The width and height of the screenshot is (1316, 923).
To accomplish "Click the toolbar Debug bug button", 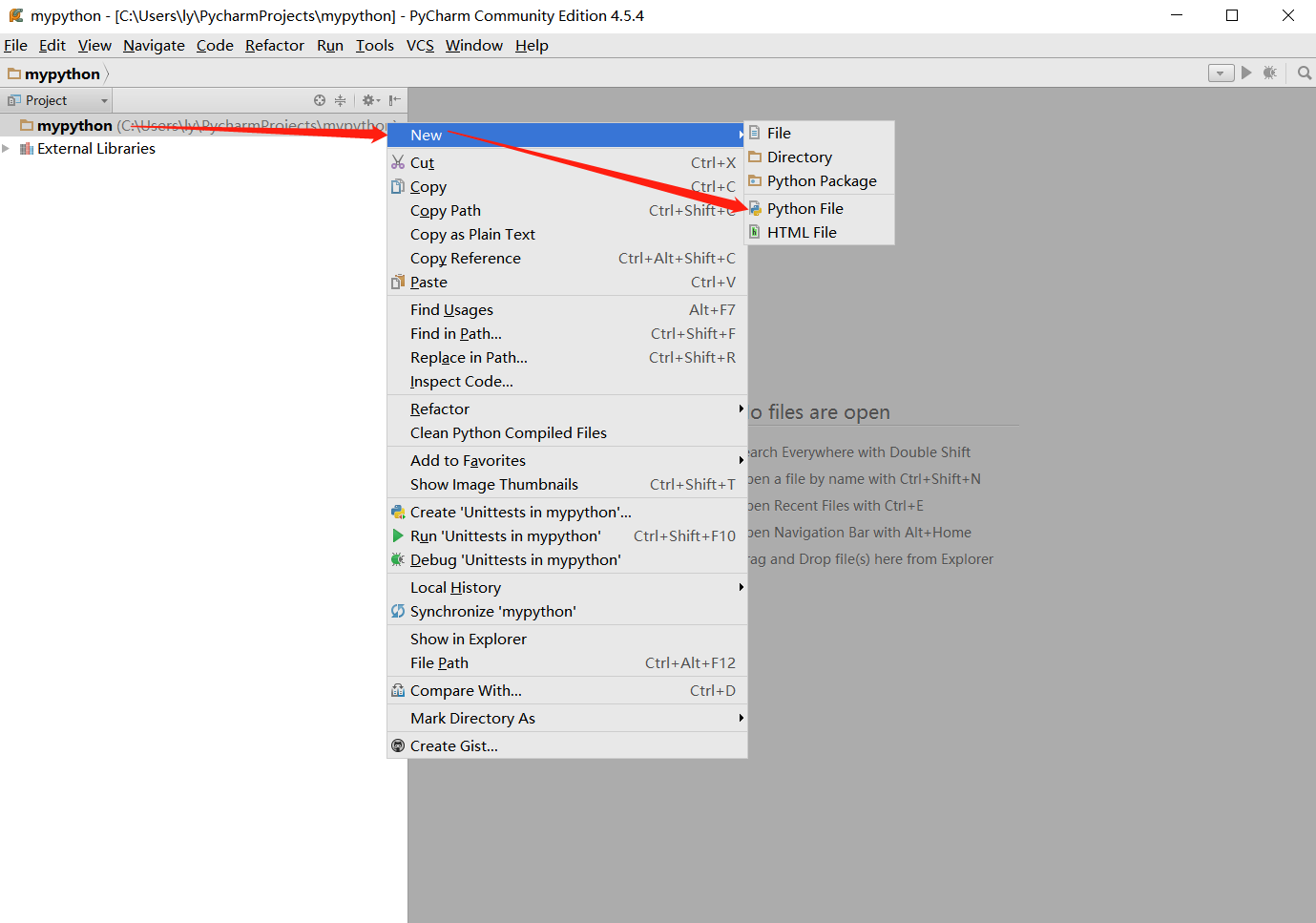I will (x=1269, y=73).
